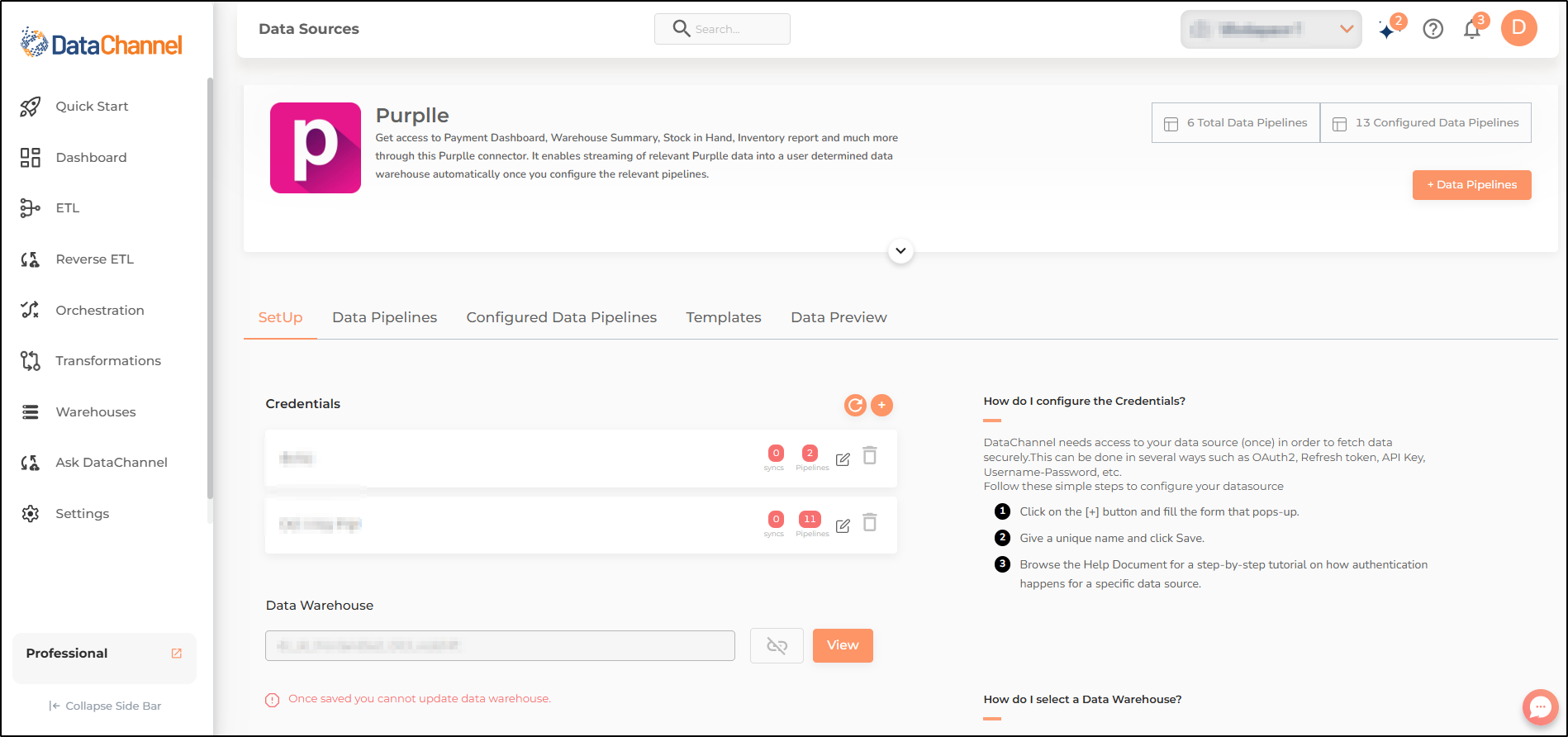The image size is (1568, 737).
Task: Open the help question mark icon
Action: click(1433, 29)
